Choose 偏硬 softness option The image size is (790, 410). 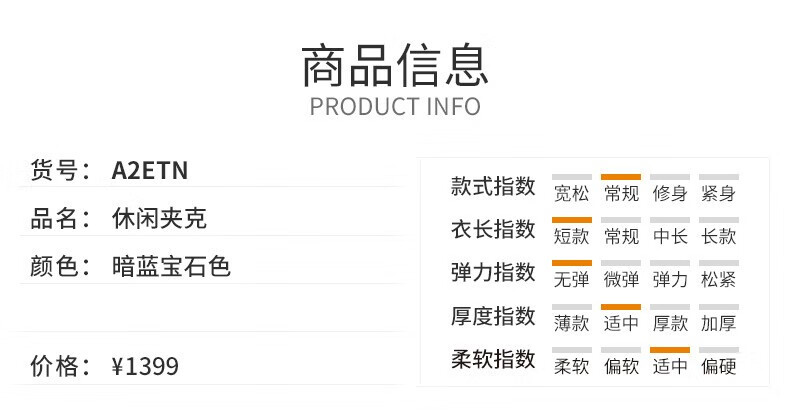coord(718,366)
